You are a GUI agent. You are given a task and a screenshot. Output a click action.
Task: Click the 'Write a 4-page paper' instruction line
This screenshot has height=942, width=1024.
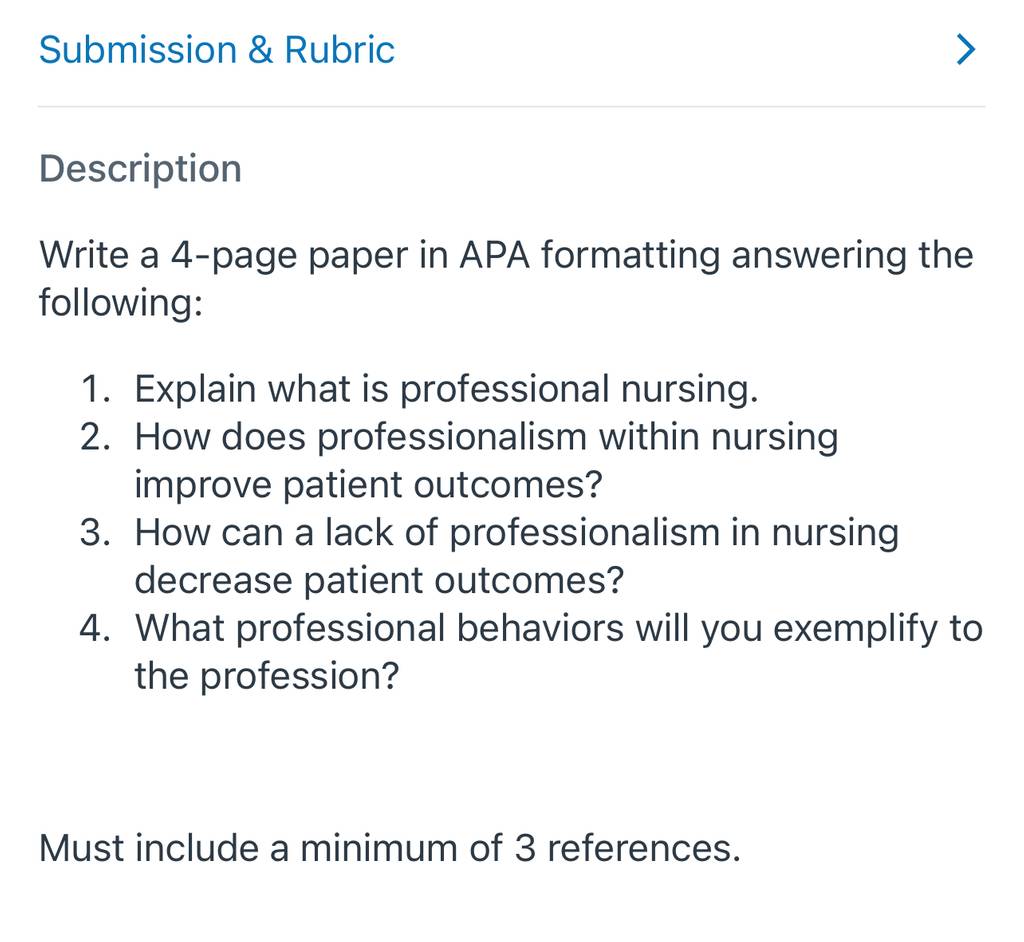click(506, 255)
